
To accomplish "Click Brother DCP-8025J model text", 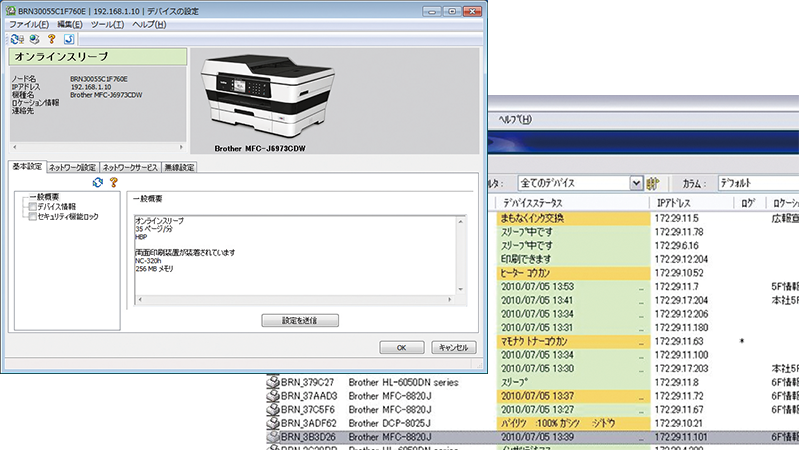I will pos(389,423).
